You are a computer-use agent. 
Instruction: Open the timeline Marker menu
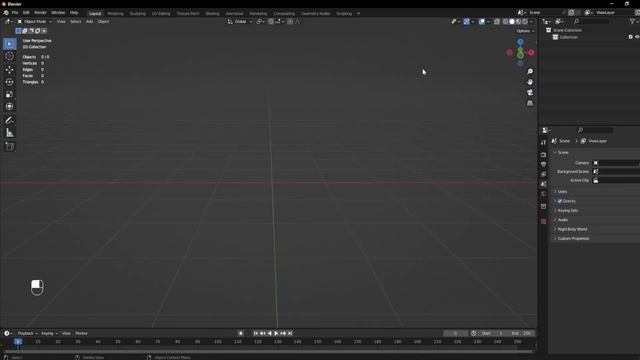click(x=81, y=333)
